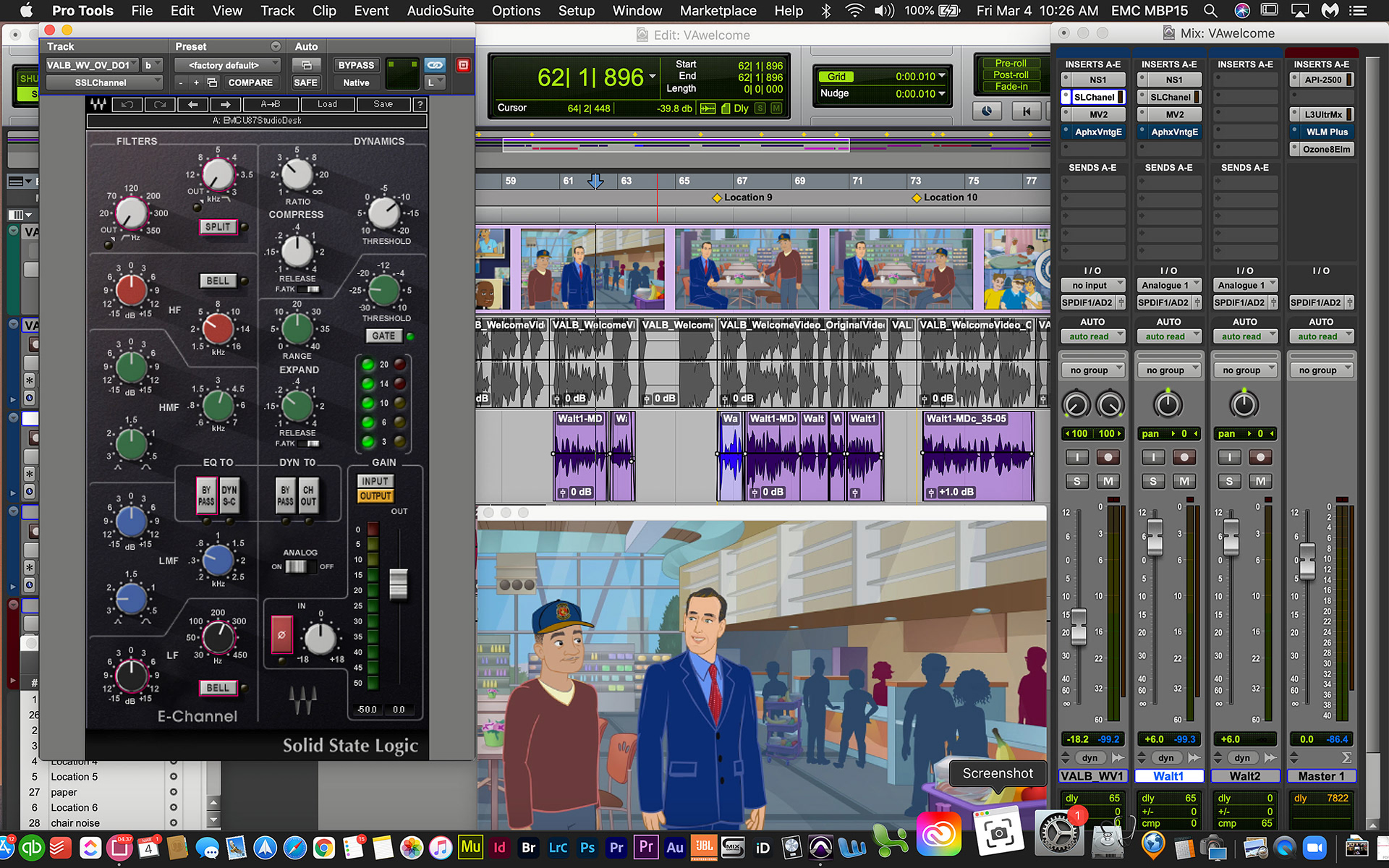Click the Save button in SSL plug-in
1389x868 pixels.
[x=383, y=104]
